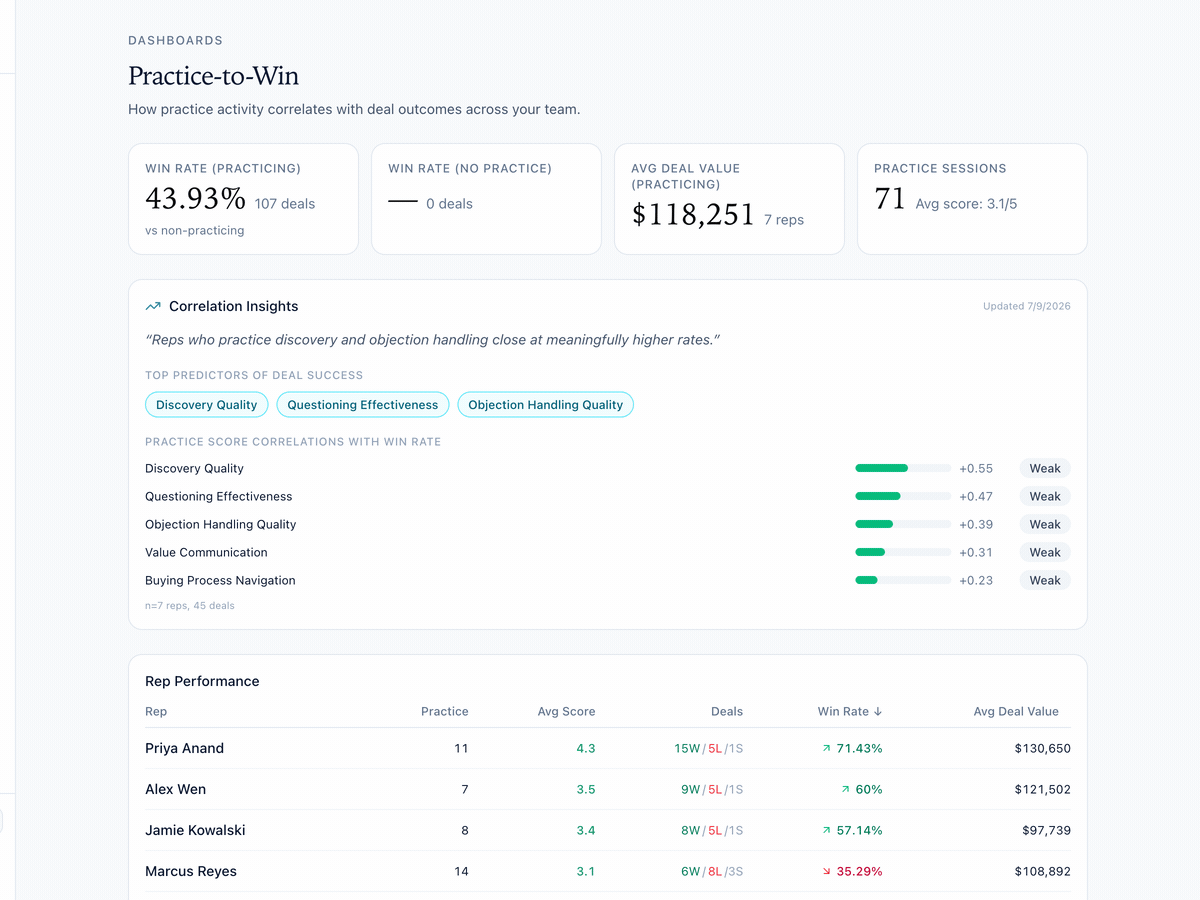Screen dimensions: 1200x900
Task: Open the Win Rate (No Practice) card
Action: 486,199
